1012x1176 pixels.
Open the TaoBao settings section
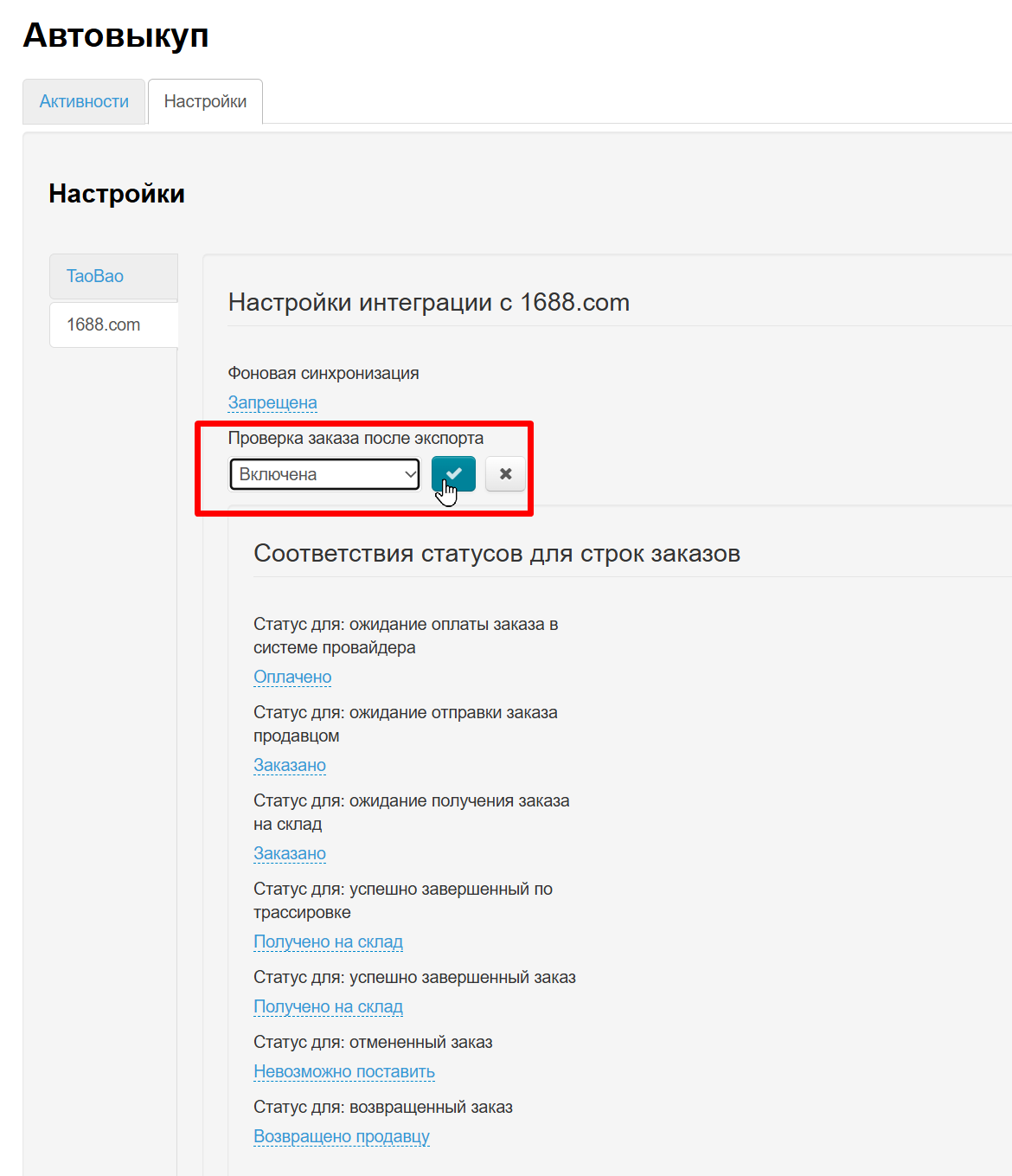click(x=95, y=276)
